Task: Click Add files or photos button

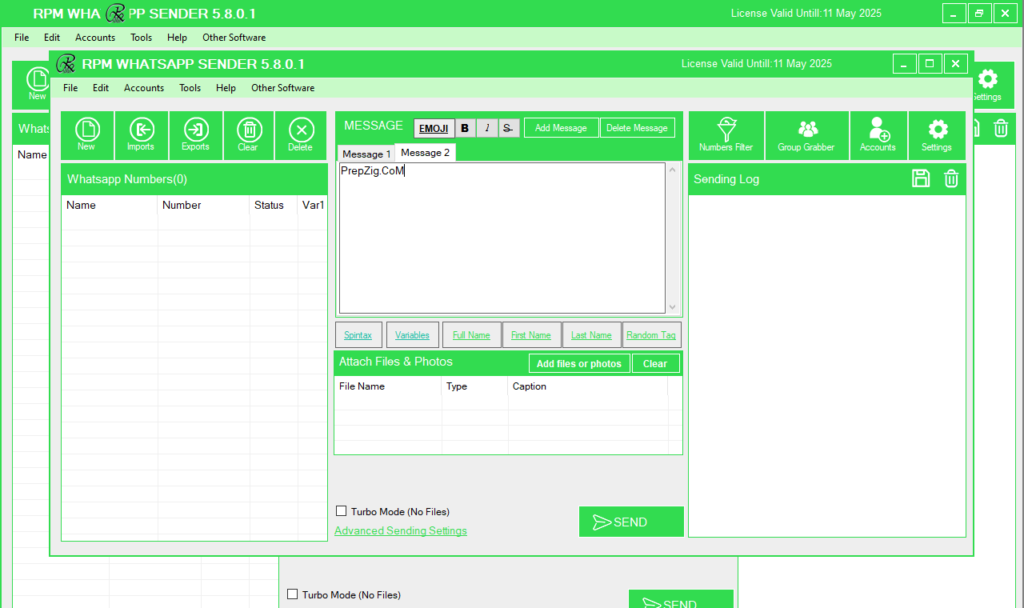Action: 579,364
